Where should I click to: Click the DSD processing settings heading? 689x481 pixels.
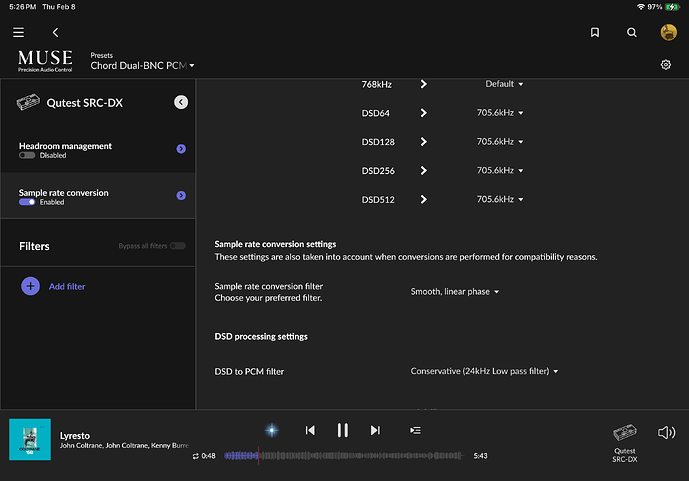click(261, 336)
